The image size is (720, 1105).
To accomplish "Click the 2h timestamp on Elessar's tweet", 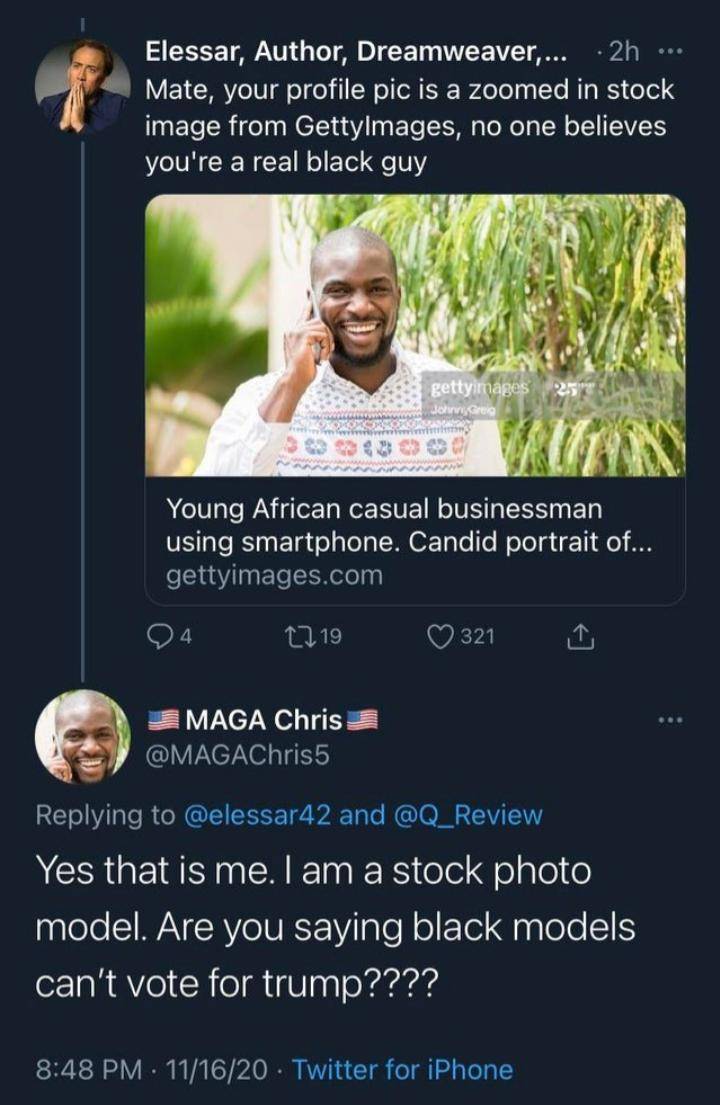I will coord(624,51).
